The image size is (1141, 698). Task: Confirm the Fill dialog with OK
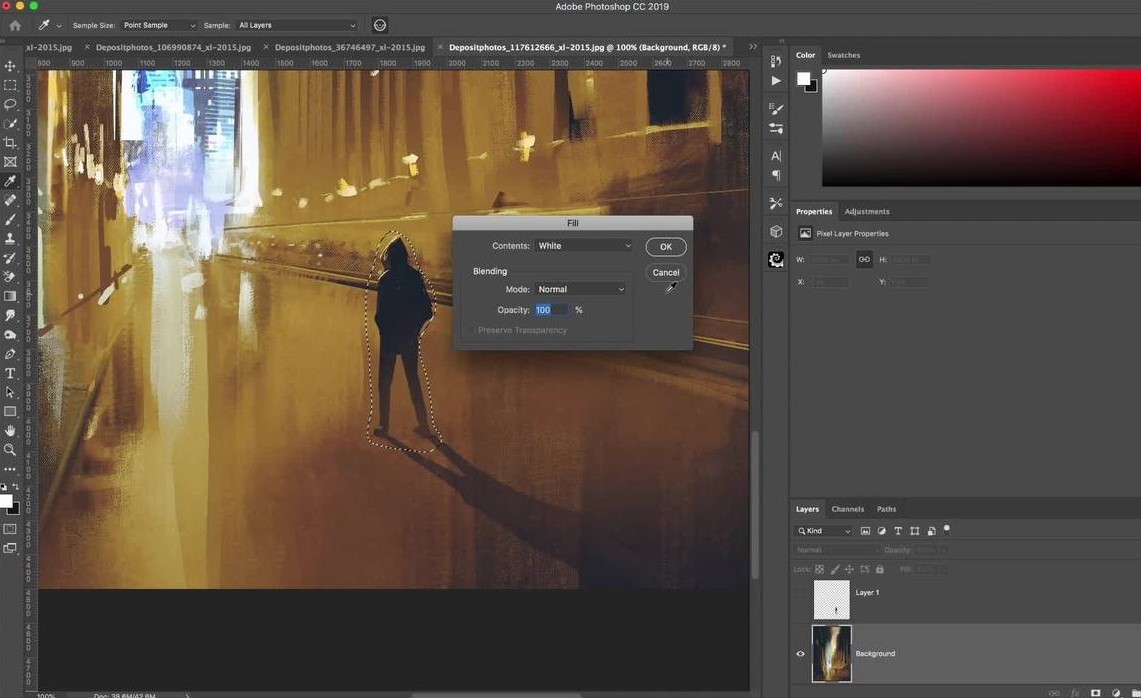[665, 247]
